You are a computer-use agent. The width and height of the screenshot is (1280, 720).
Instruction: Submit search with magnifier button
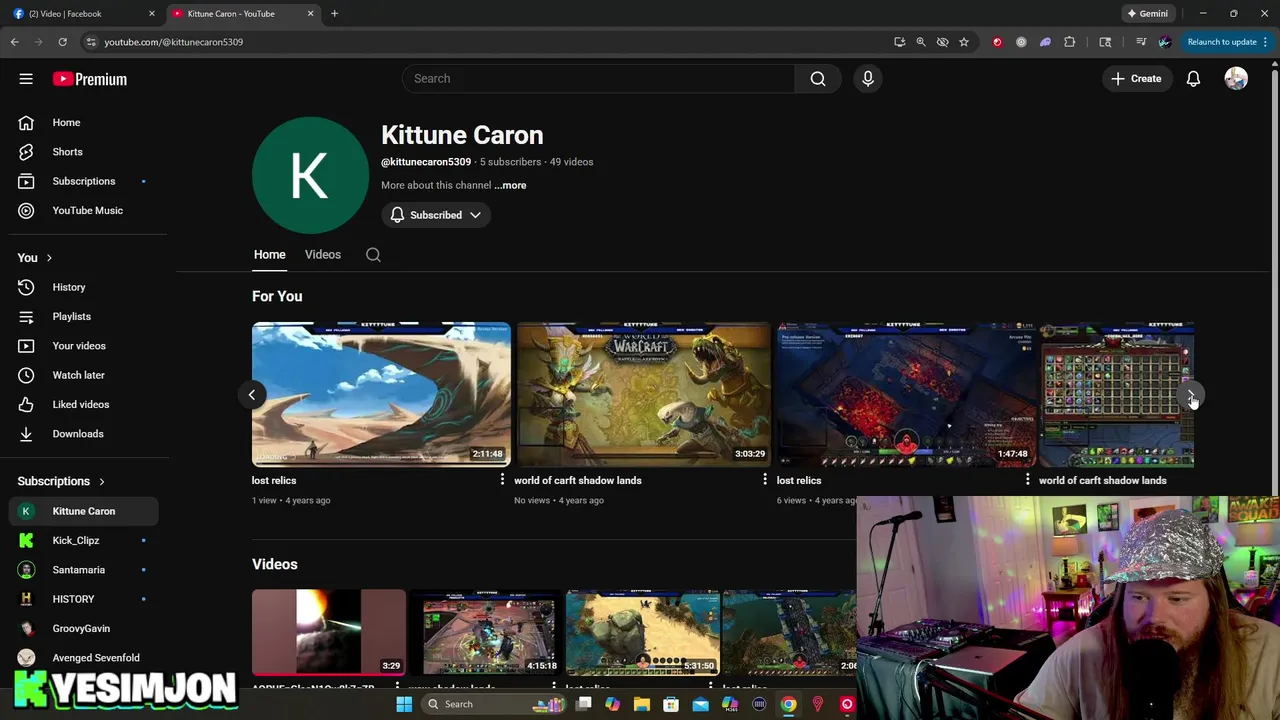[818, 78]
